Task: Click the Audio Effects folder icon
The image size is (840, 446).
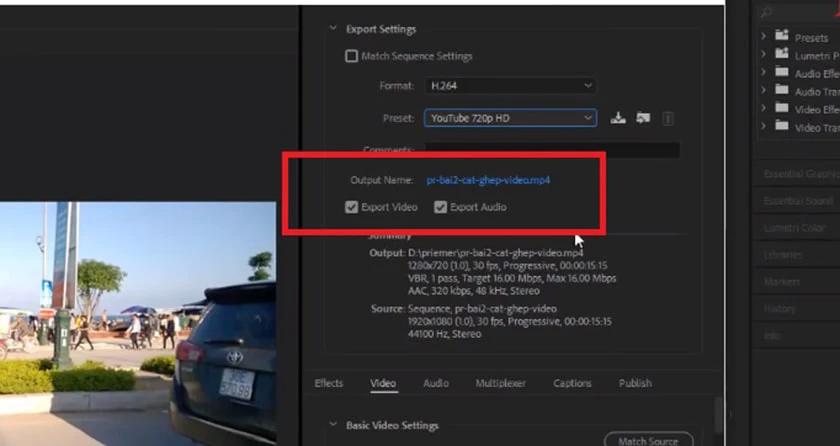Action: pyautogui.click(x=782, y=72)
